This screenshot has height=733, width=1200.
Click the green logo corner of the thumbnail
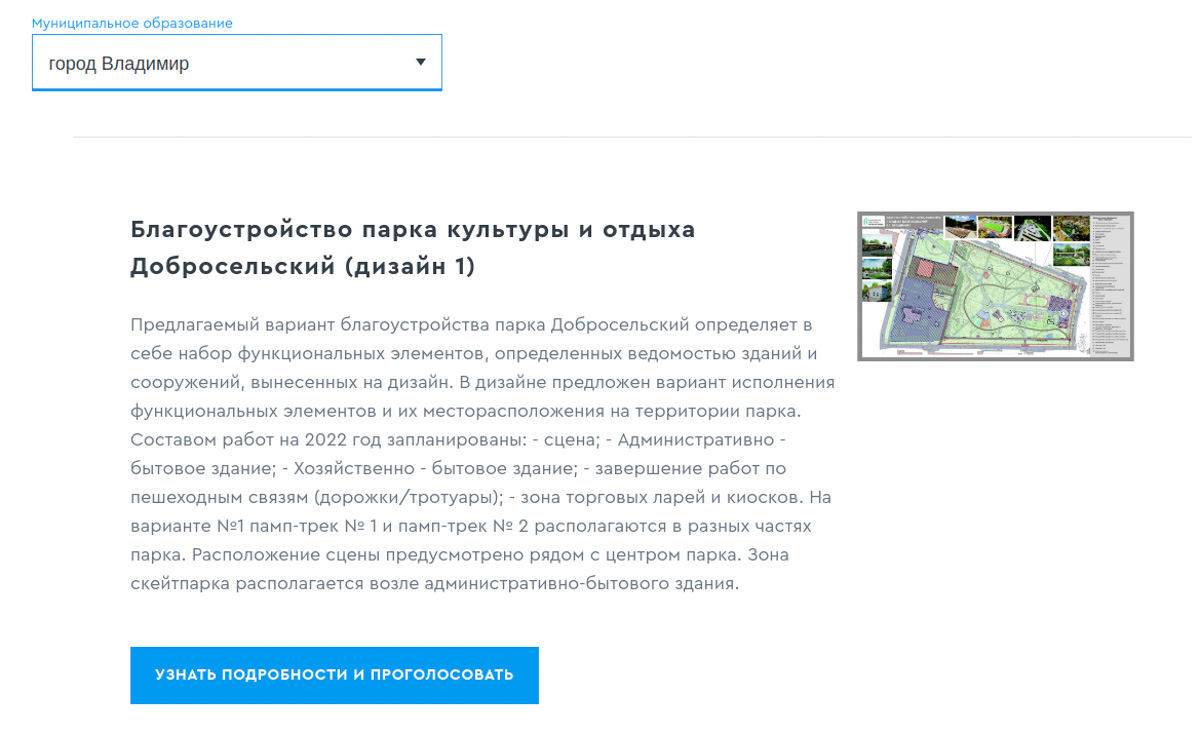coord(865,222)
